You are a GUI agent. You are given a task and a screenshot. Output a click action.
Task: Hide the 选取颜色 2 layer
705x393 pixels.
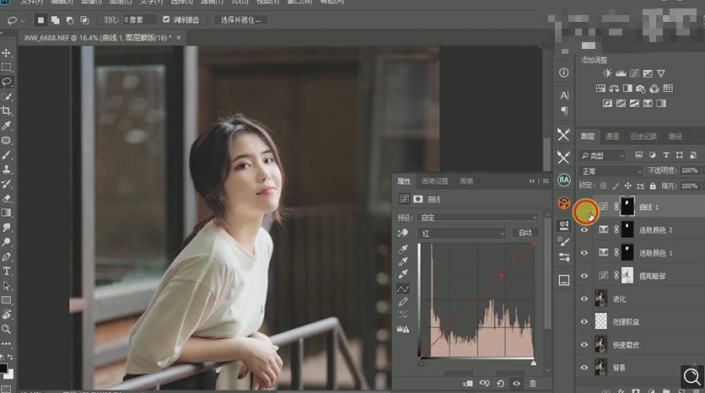[584, 230]
